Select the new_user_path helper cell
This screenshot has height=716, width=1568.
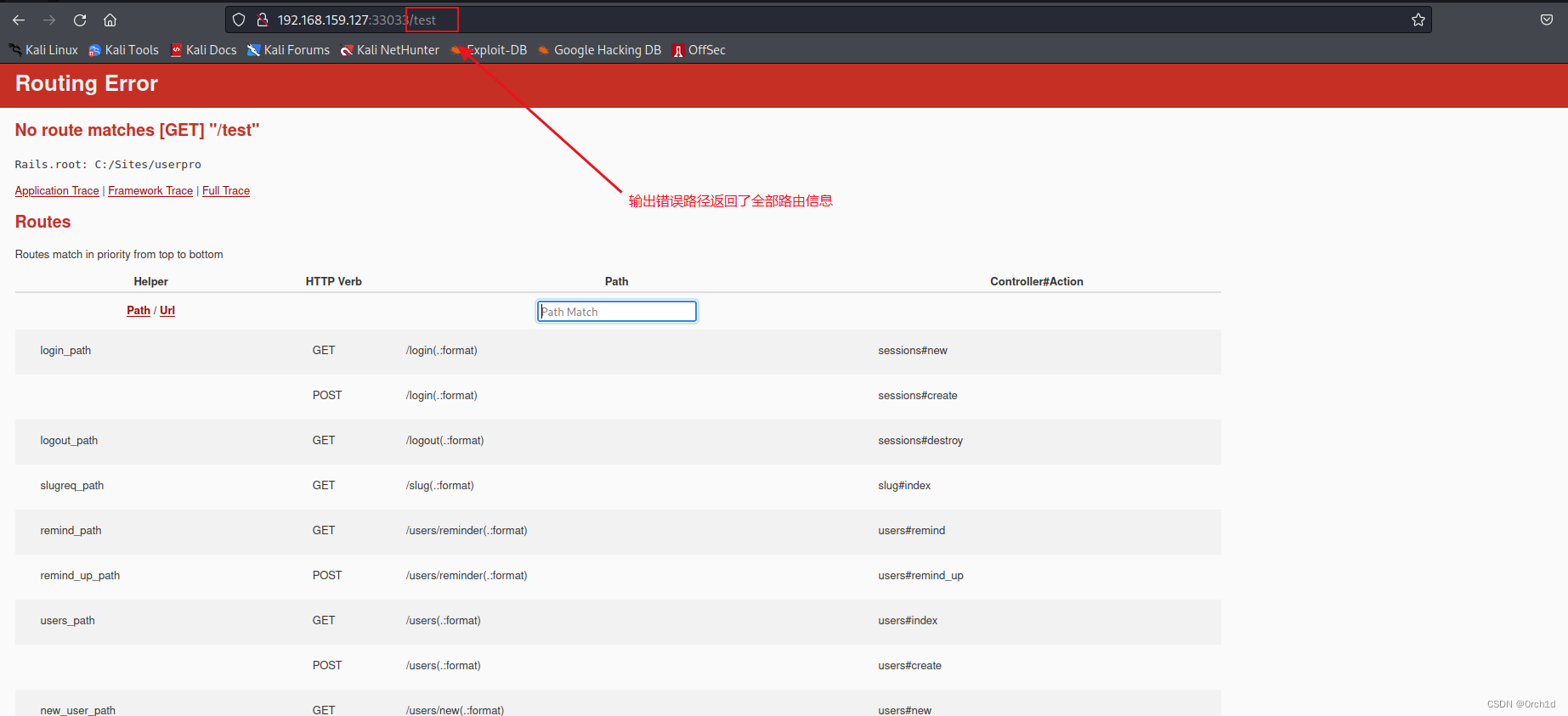(77, 710)
